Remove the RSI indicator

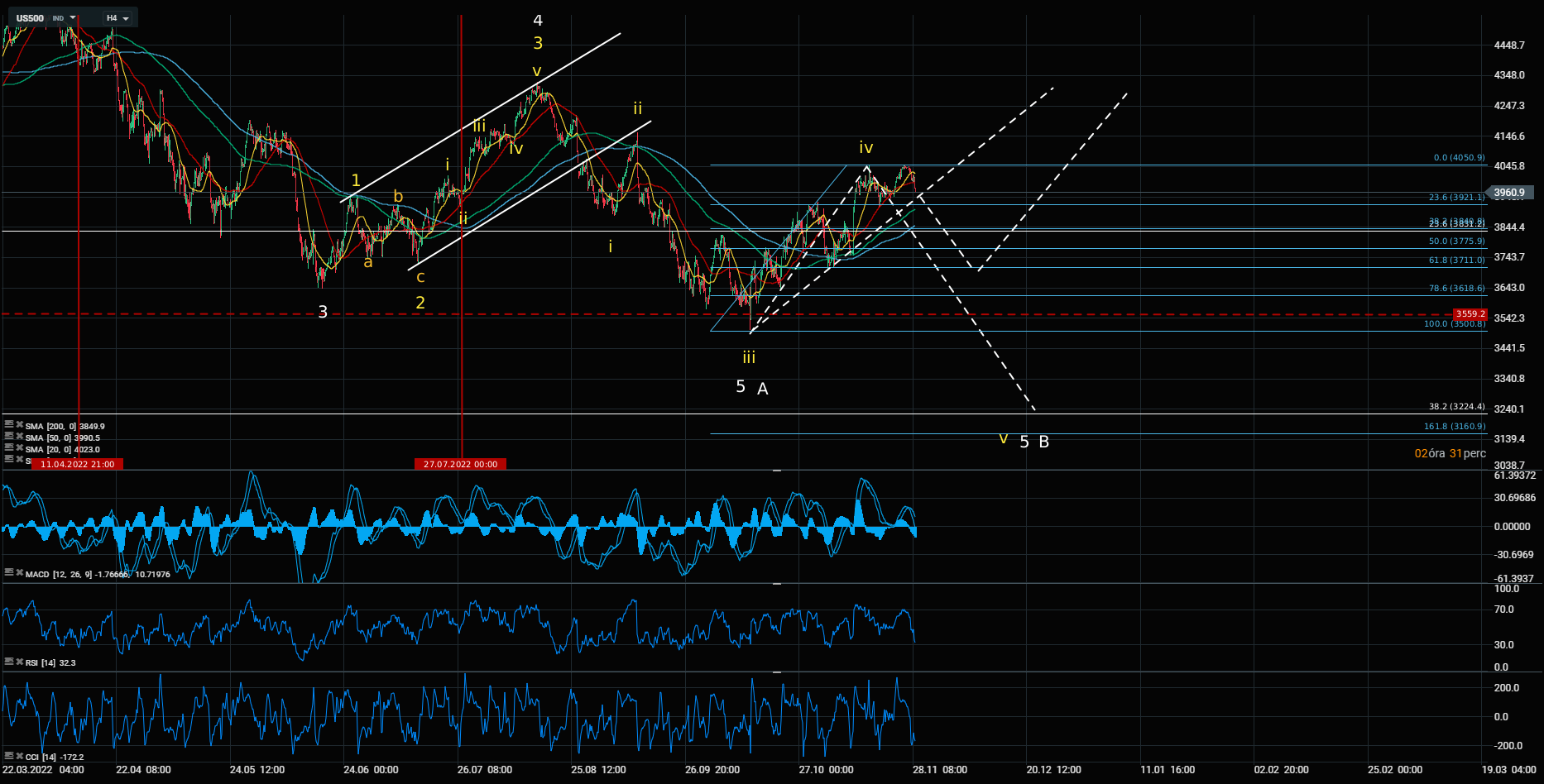(19, 662)
